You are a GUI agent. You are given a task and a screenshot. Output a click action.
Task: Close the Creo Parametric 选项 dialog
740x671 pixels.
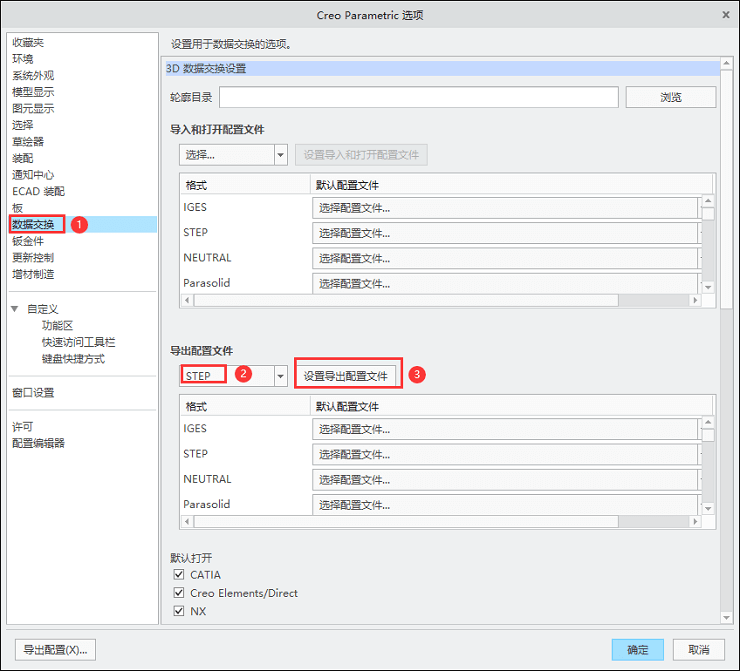point(726,15)
